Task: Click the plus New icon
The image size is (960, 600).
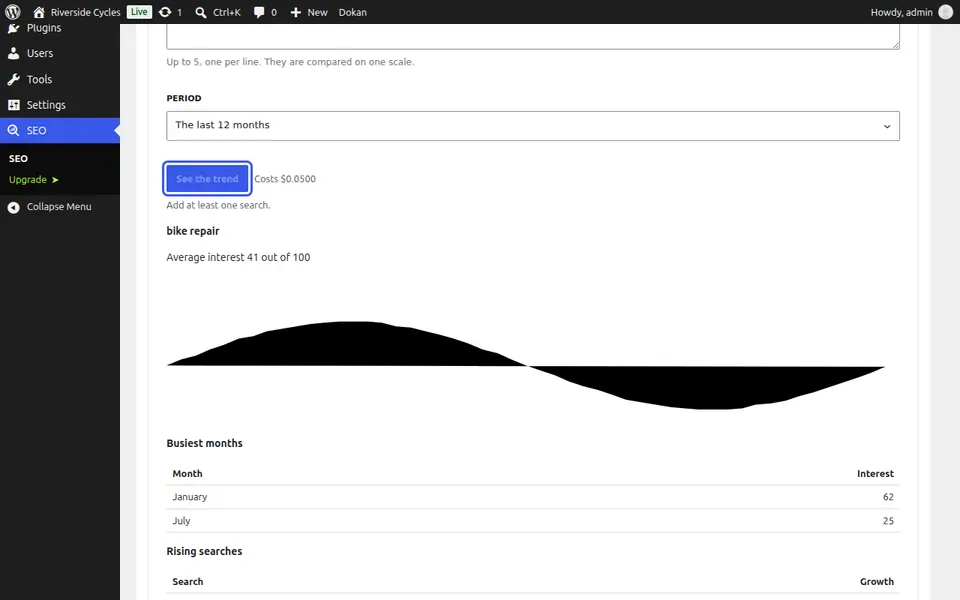Action: click(296, 12)
